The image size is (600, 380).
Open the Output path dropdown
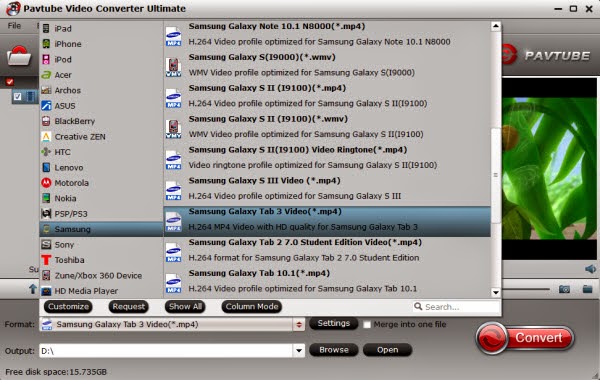(299, 350)
